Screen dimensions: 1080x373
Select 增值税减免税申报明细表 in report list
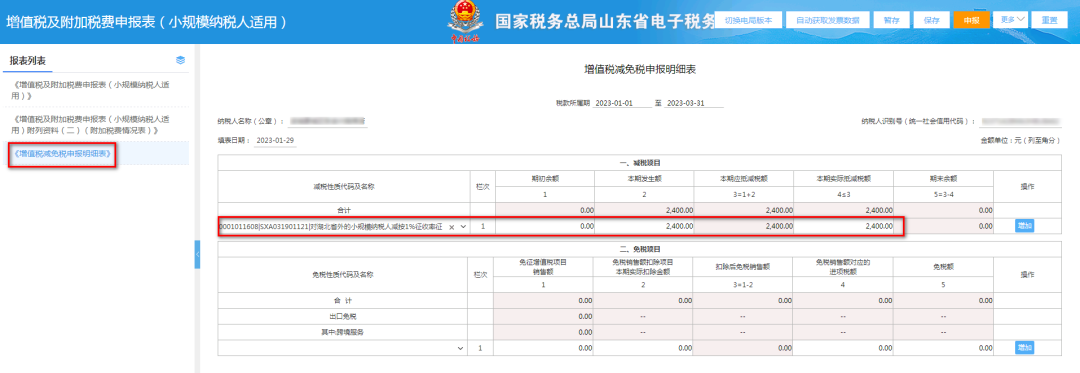pos(62,154)
